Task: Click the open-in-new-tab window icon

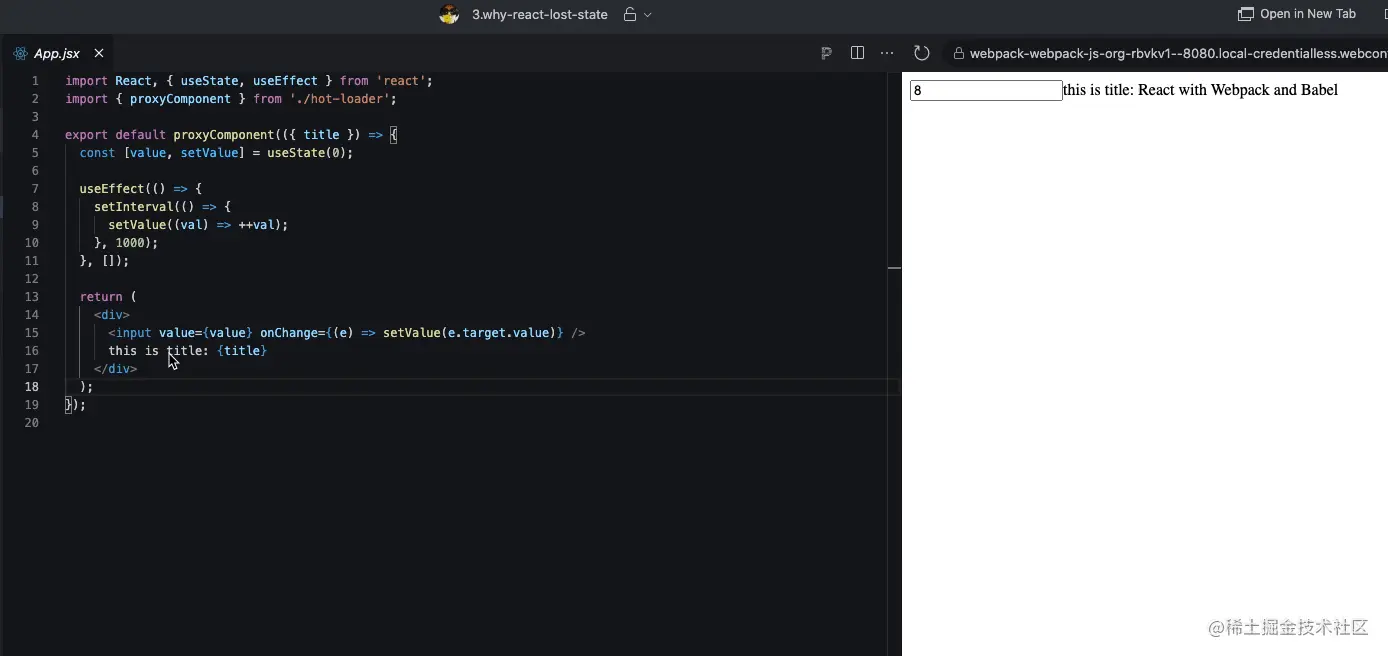Action: [x=1246, y=13]
